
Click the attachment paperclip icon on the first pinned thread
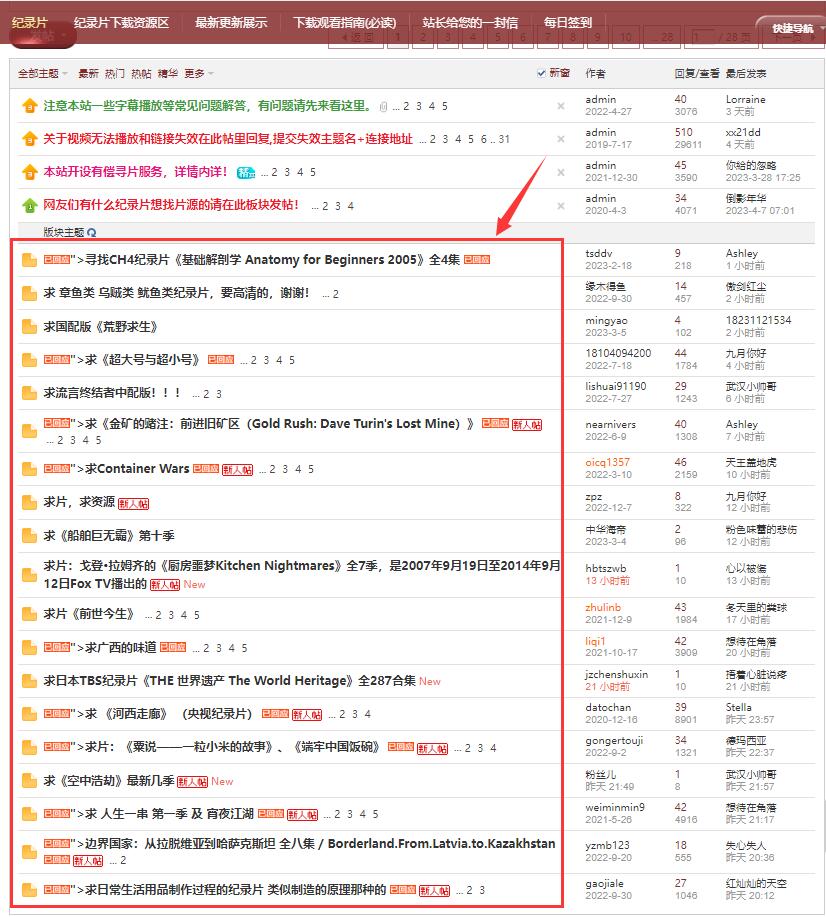coord(383,107)
